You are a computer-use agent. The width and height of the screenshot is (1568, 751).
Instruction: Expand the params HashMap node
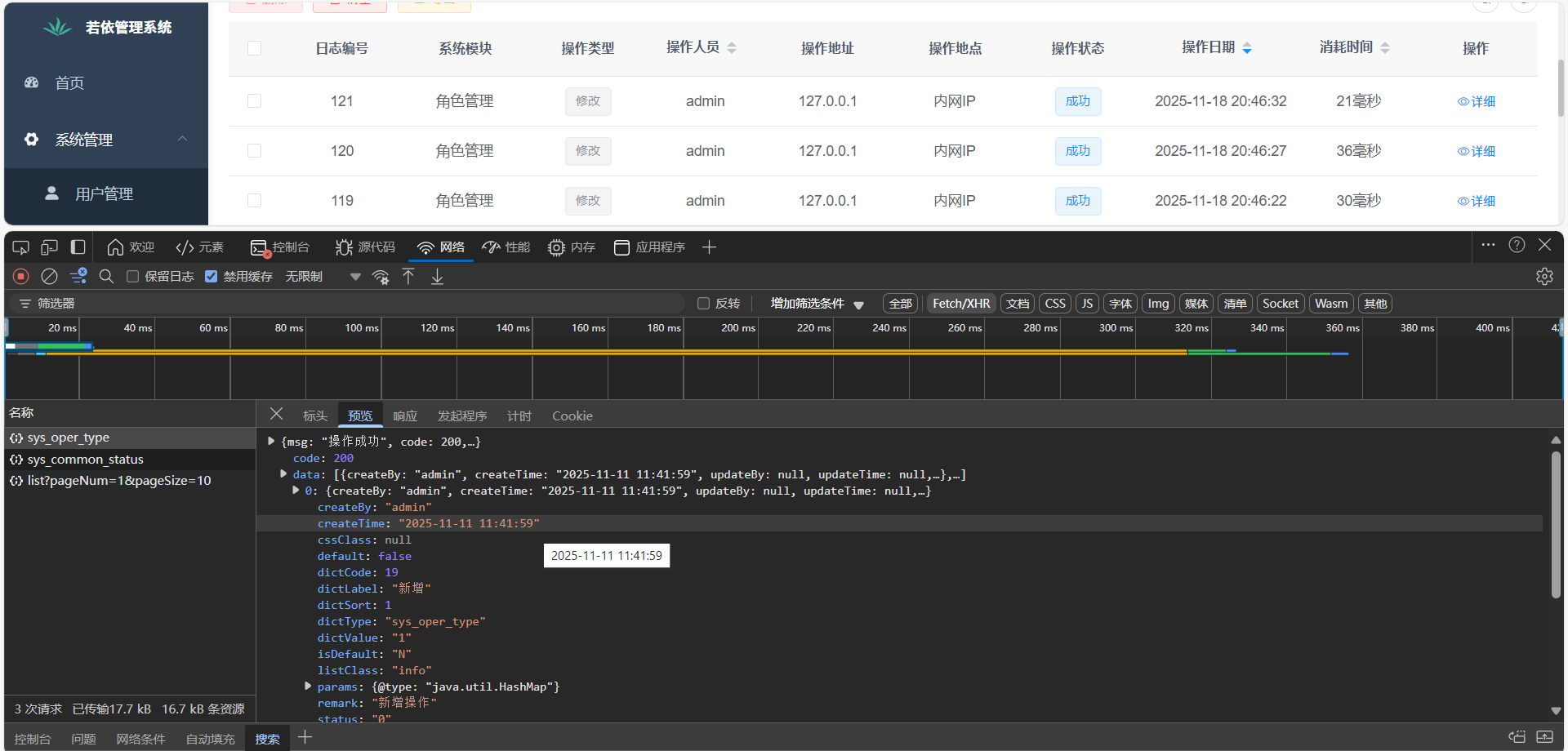(x=308, y=687)
